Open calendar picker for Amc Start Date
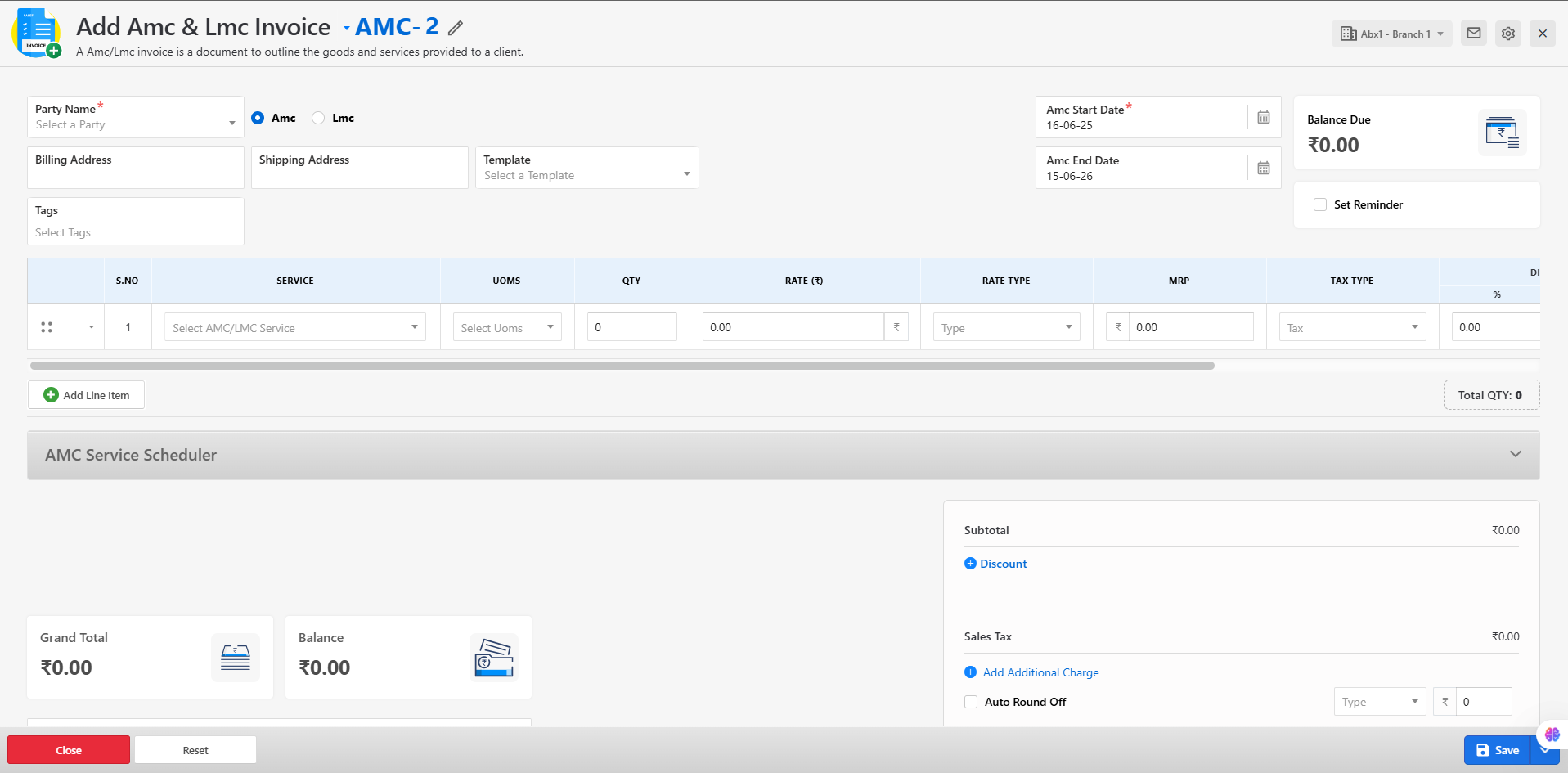Image resolution: width=1568 pixels, height=773 pixels. 1264,117
